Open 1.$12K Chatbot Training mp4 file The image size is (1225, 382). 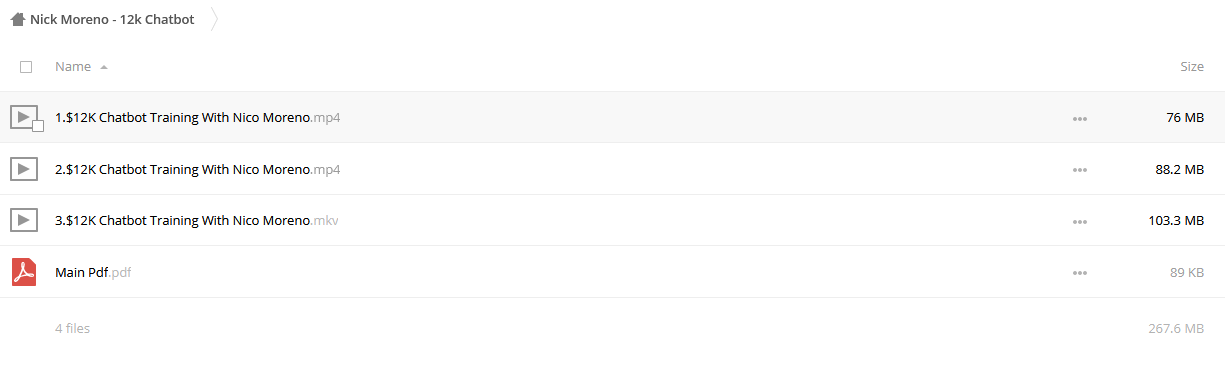coord(198,118)
